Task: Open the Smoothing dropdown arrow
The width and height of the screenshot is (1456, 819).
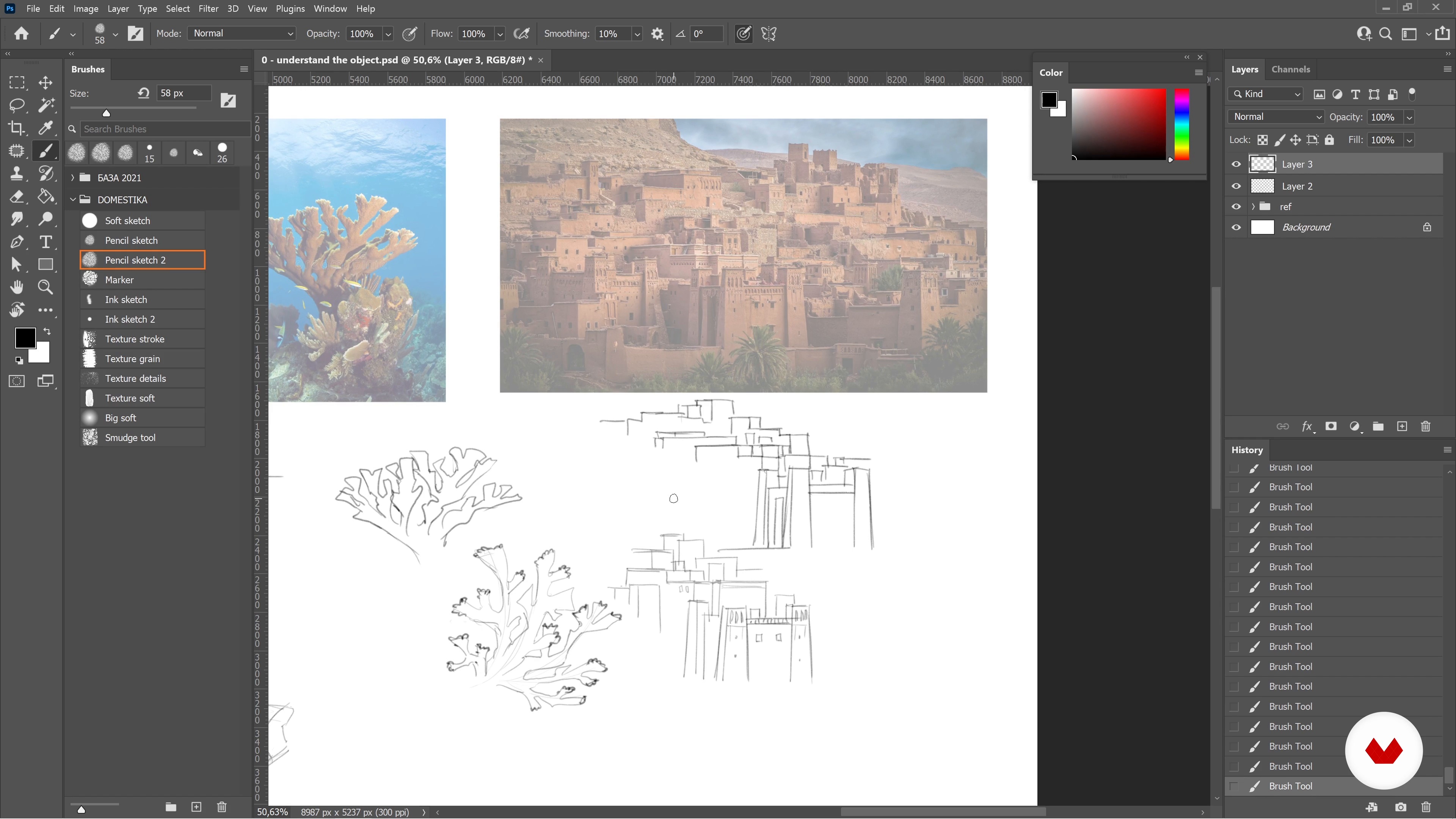Action: point(637,34)
